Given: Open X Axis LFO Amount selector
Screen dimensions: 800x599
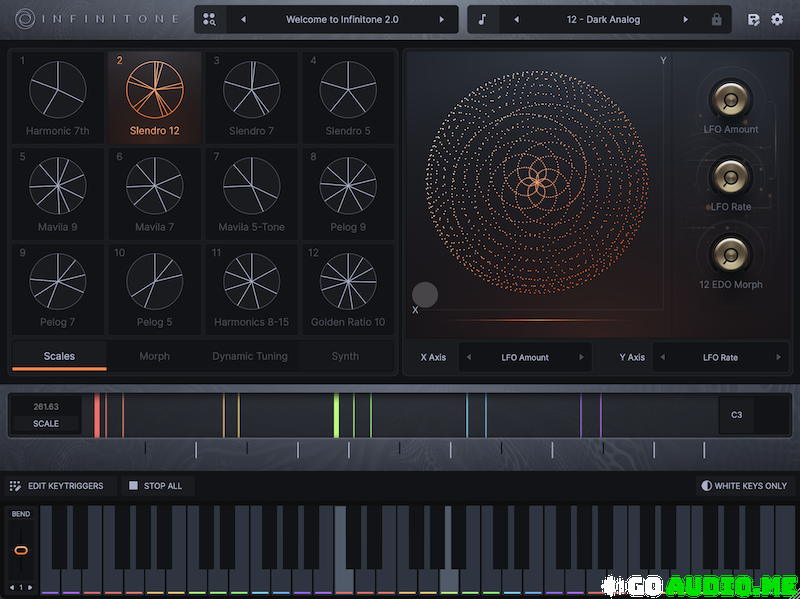Looking at the screenshot, I should tap(525, 357).
